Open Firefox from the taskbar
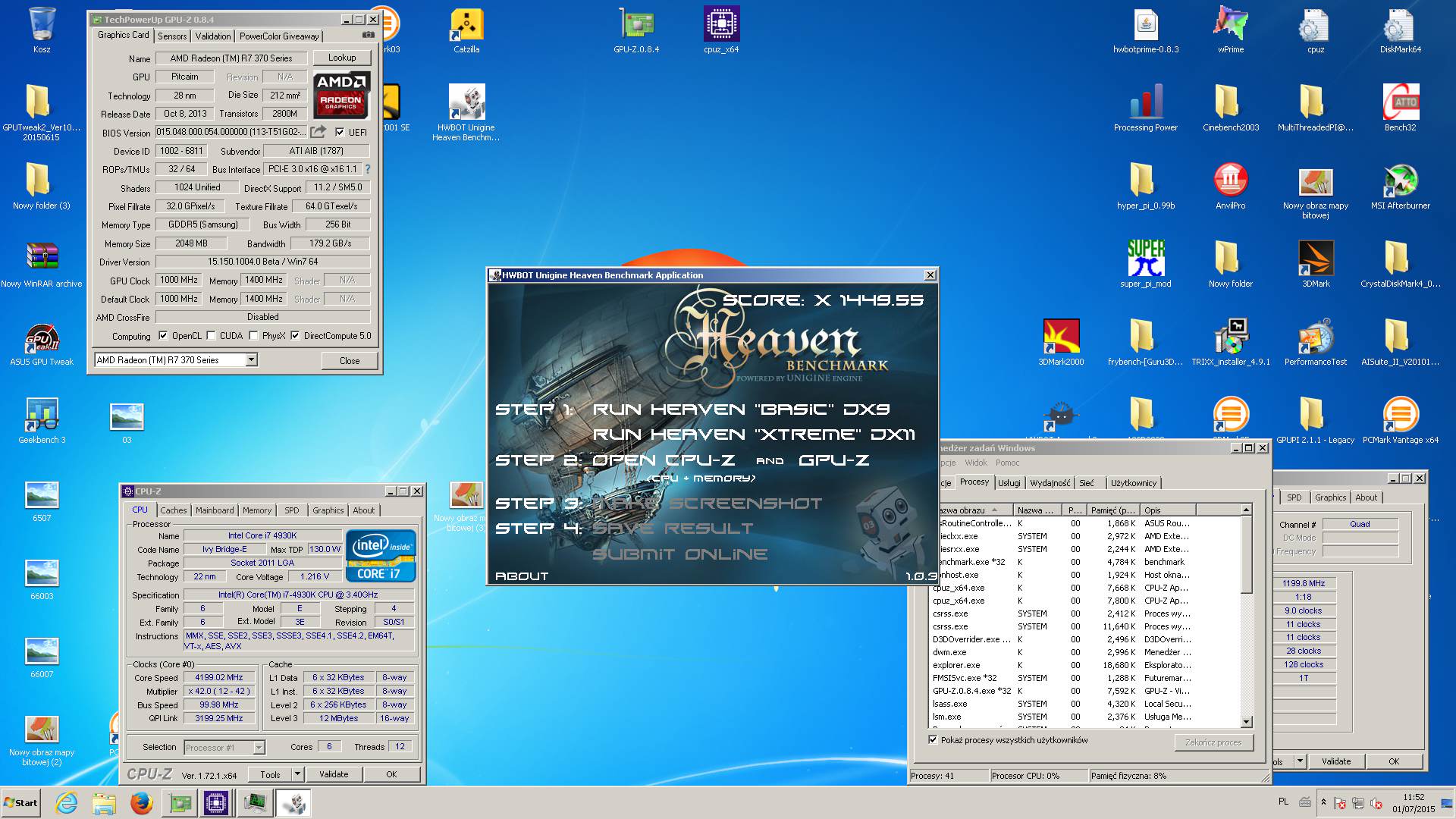Viewport: 1456px width, 819px height. [141, 803]
